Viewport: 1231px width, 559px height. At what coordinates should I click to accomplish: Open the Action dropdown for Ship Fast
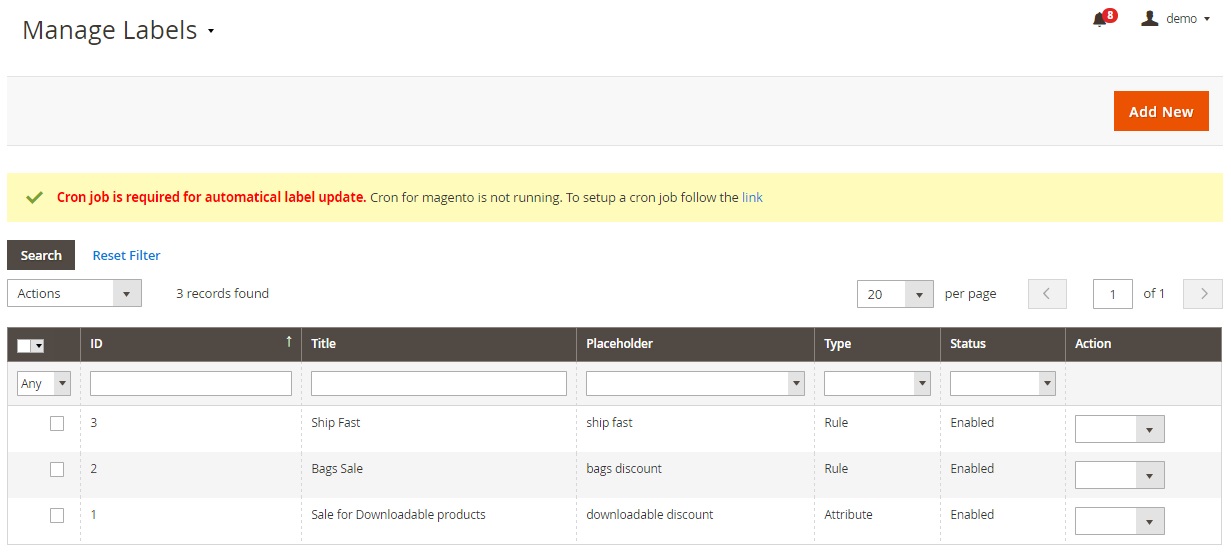pos(1119,430)
